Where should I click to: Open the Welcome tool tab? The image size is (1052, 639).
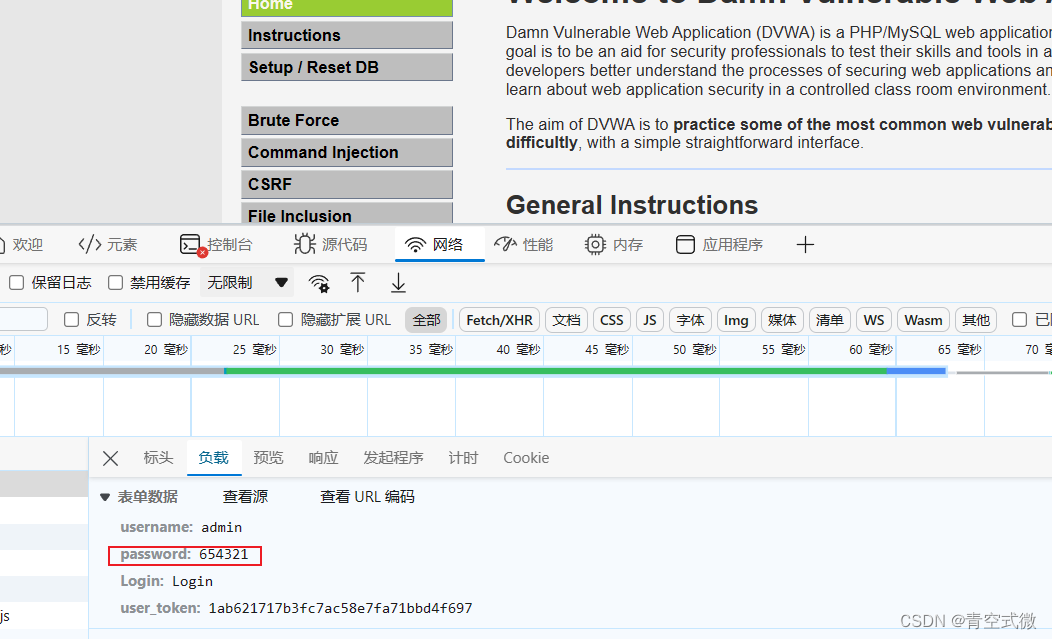tap(21, 245)
